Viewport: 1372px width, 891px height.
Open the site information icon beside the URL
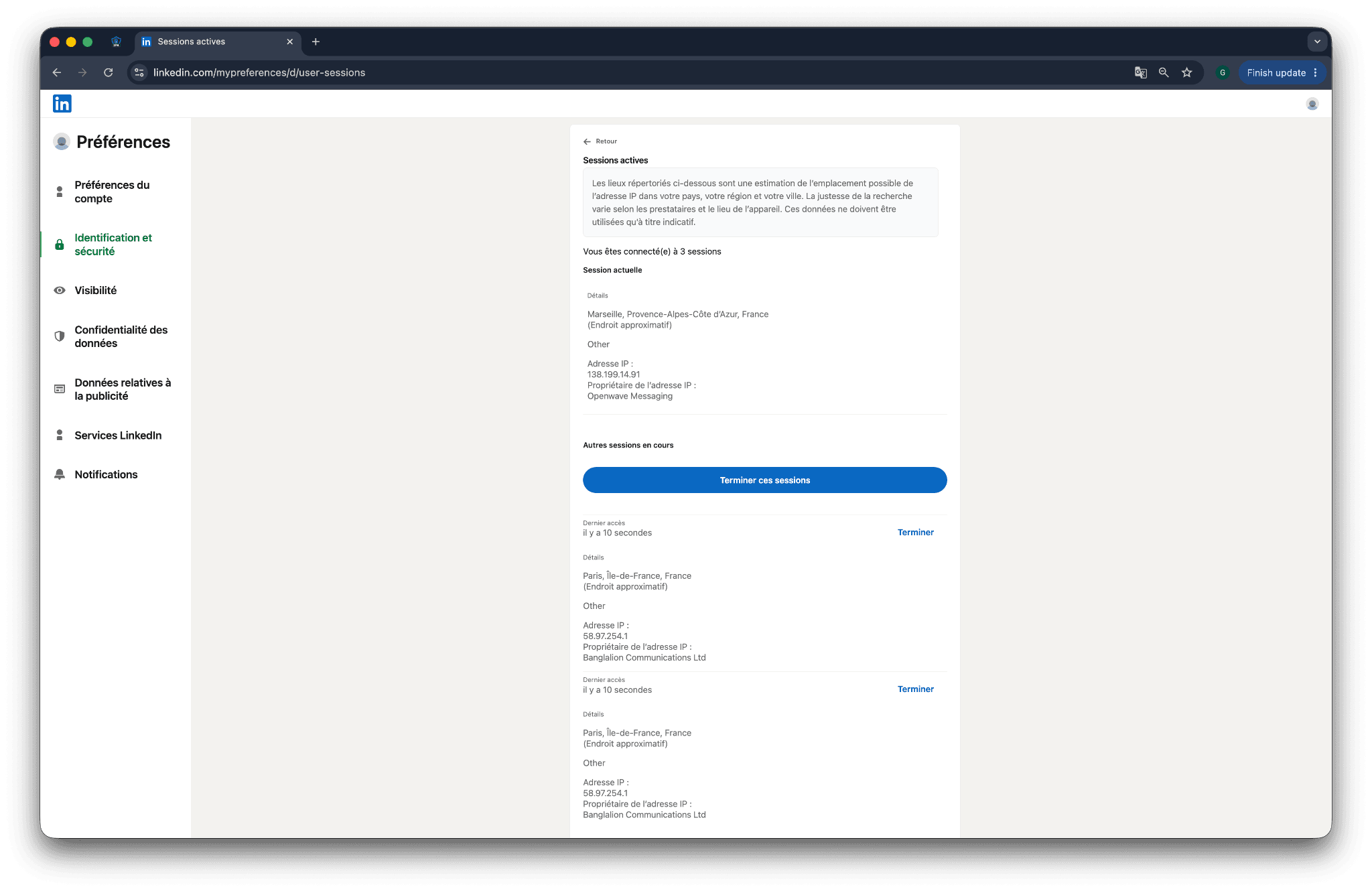click(x=139, y=72)
